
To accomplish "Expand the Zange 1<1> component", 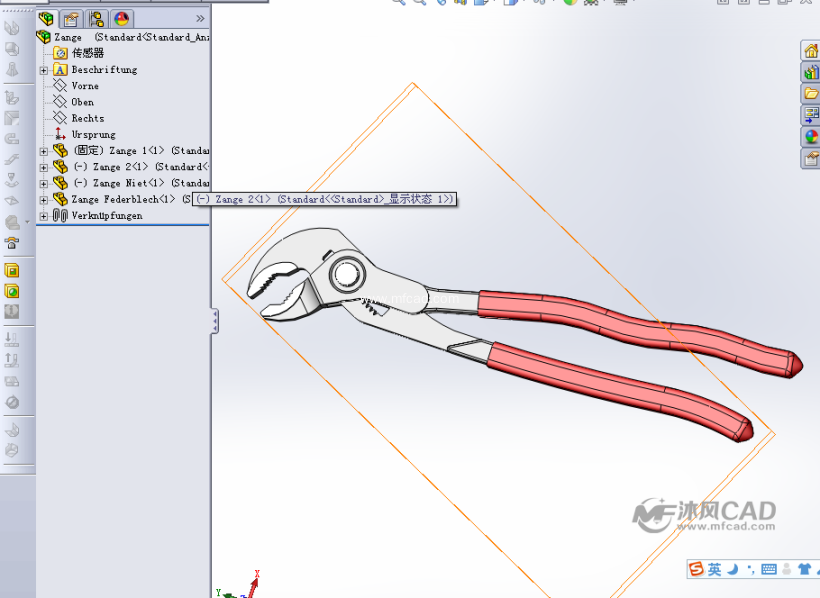I will pyautogui.click(x=44, y=151).
